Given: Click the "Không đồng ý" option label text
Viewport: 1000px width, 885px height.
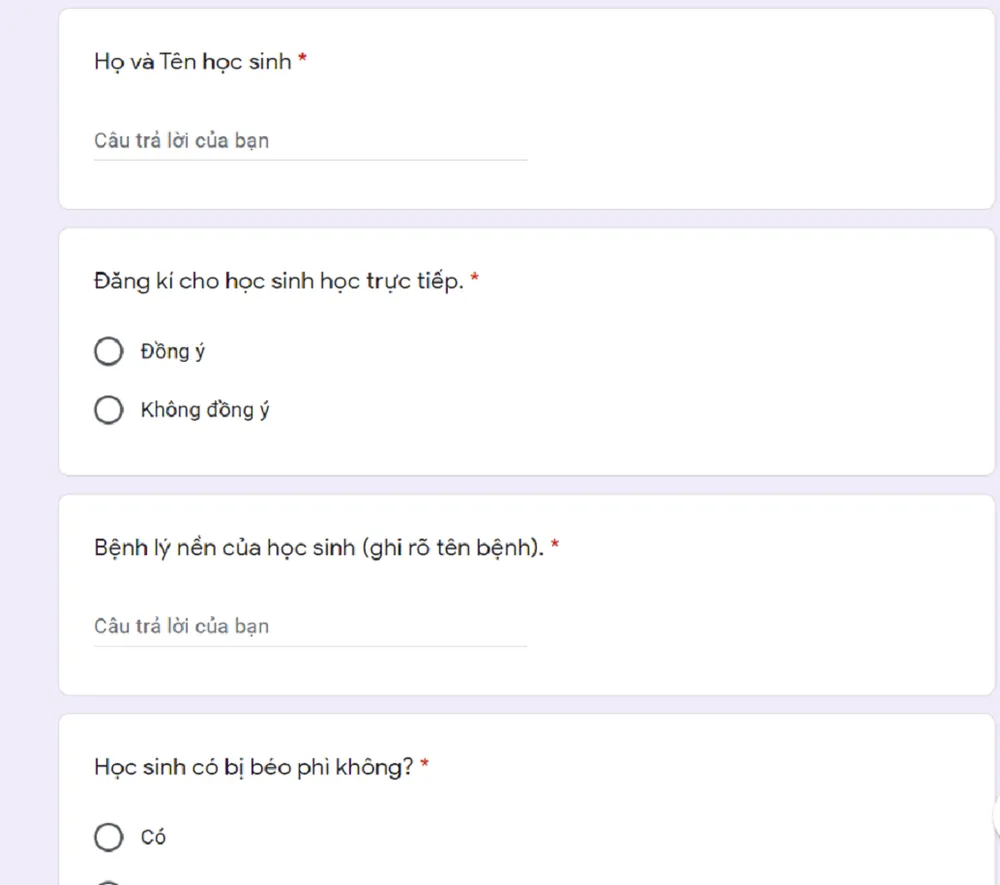Looking at the screenshot, I should (x=204, y=410).
